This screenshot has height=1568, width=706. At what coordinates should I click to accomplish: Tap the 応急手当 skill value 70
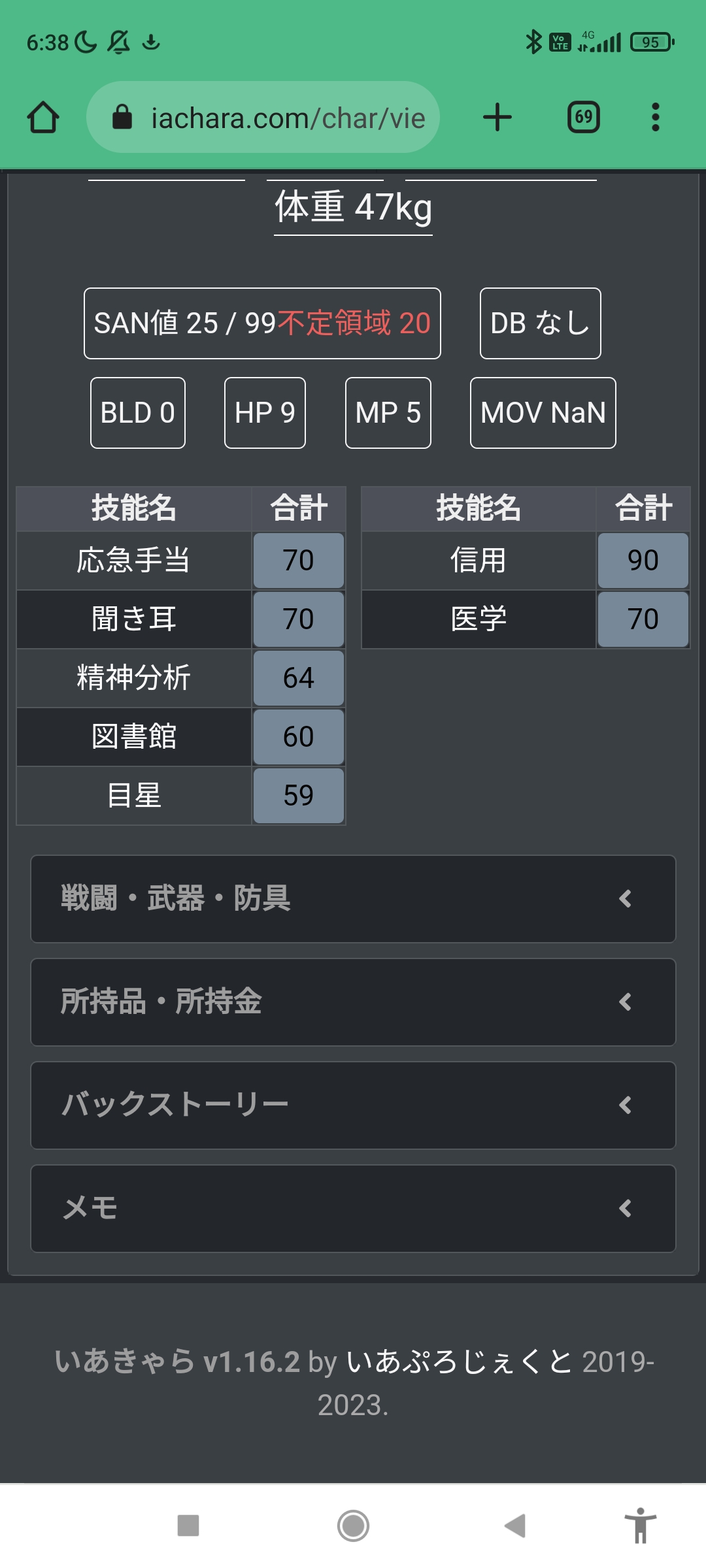click(x=299, y=561)
